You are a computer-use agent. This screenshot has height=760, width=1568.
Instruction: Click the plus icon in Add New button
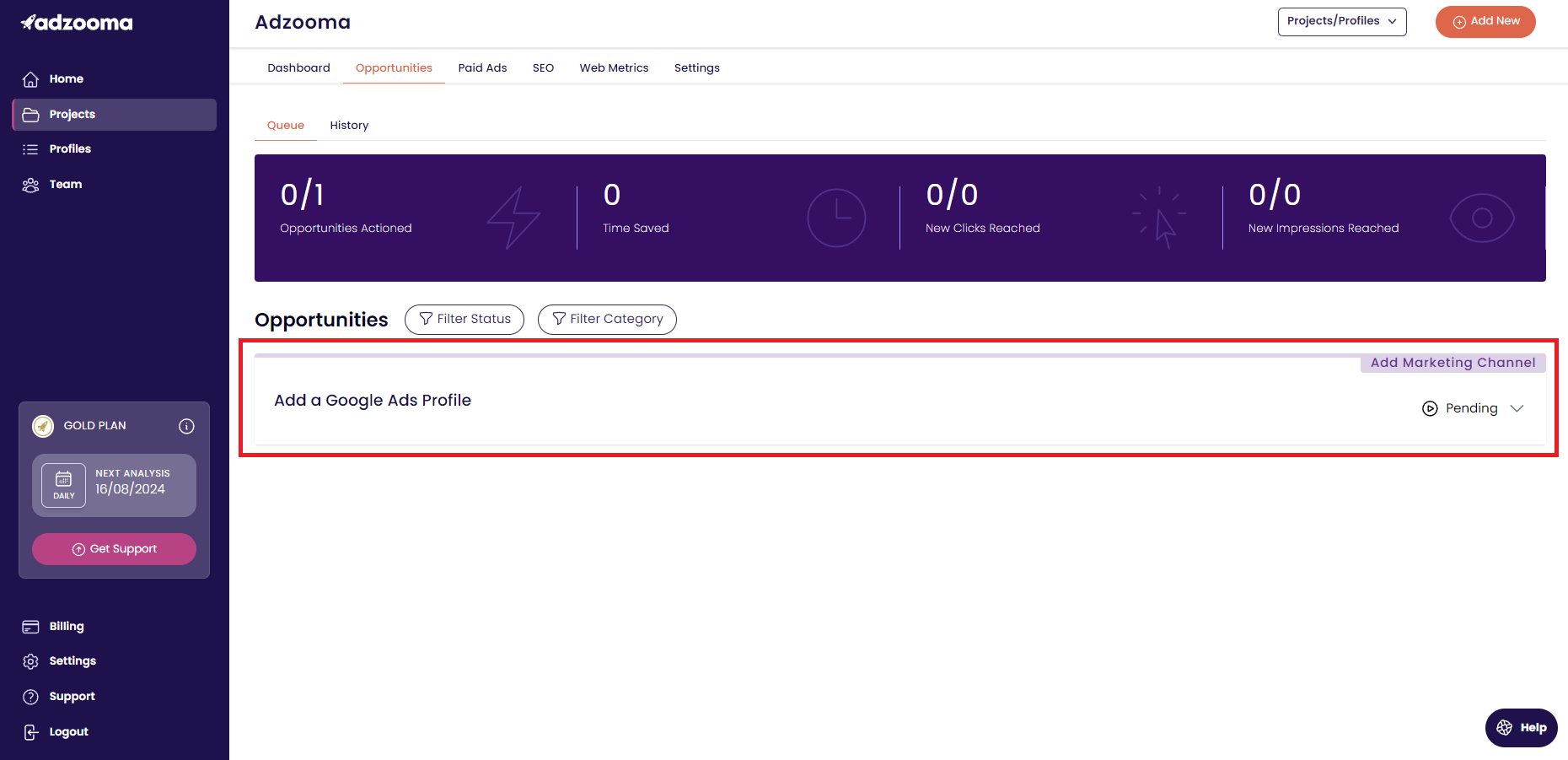(x=1459, y=22)
